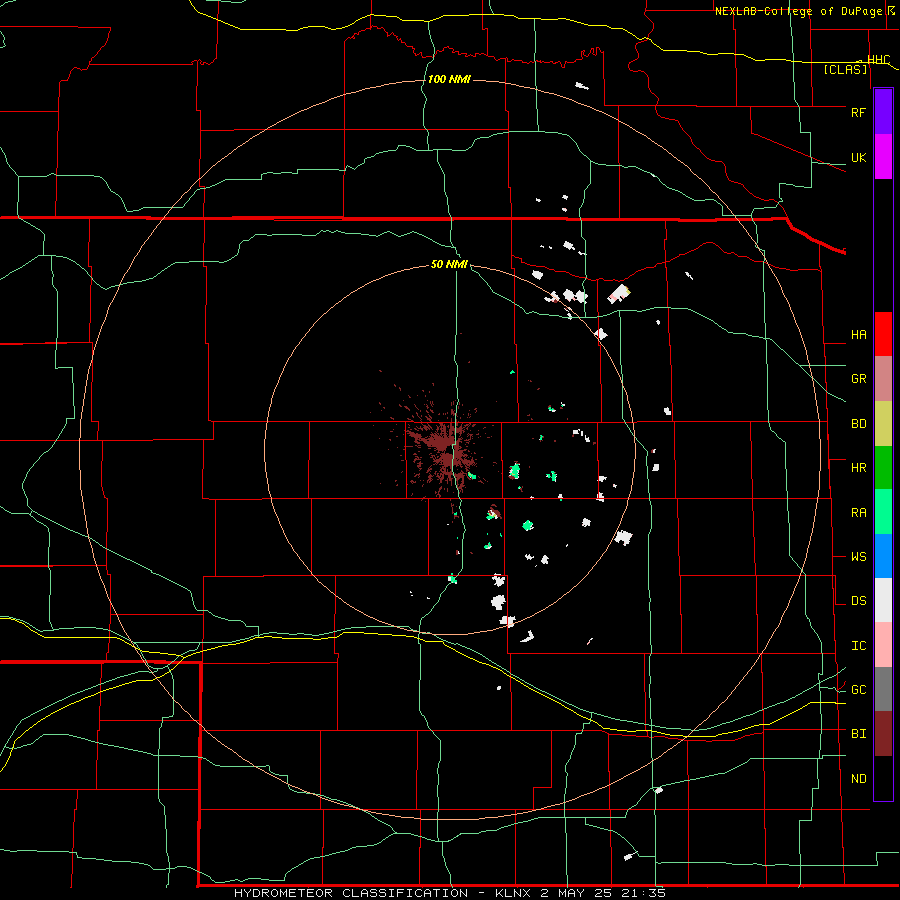Select the salmon GR legend swatch
The height and width of the screenshot is (900, 900).
click(883, 378)
